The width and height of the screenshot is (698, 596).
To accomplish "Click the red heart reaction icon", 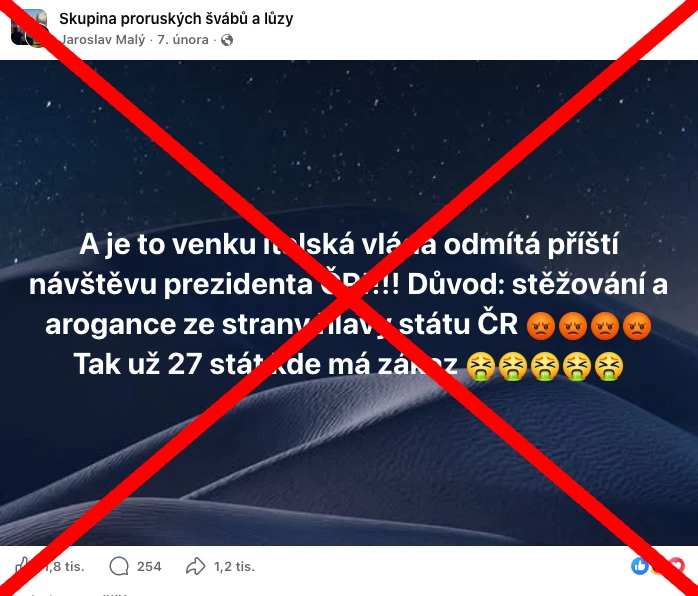I will (676, 566).
